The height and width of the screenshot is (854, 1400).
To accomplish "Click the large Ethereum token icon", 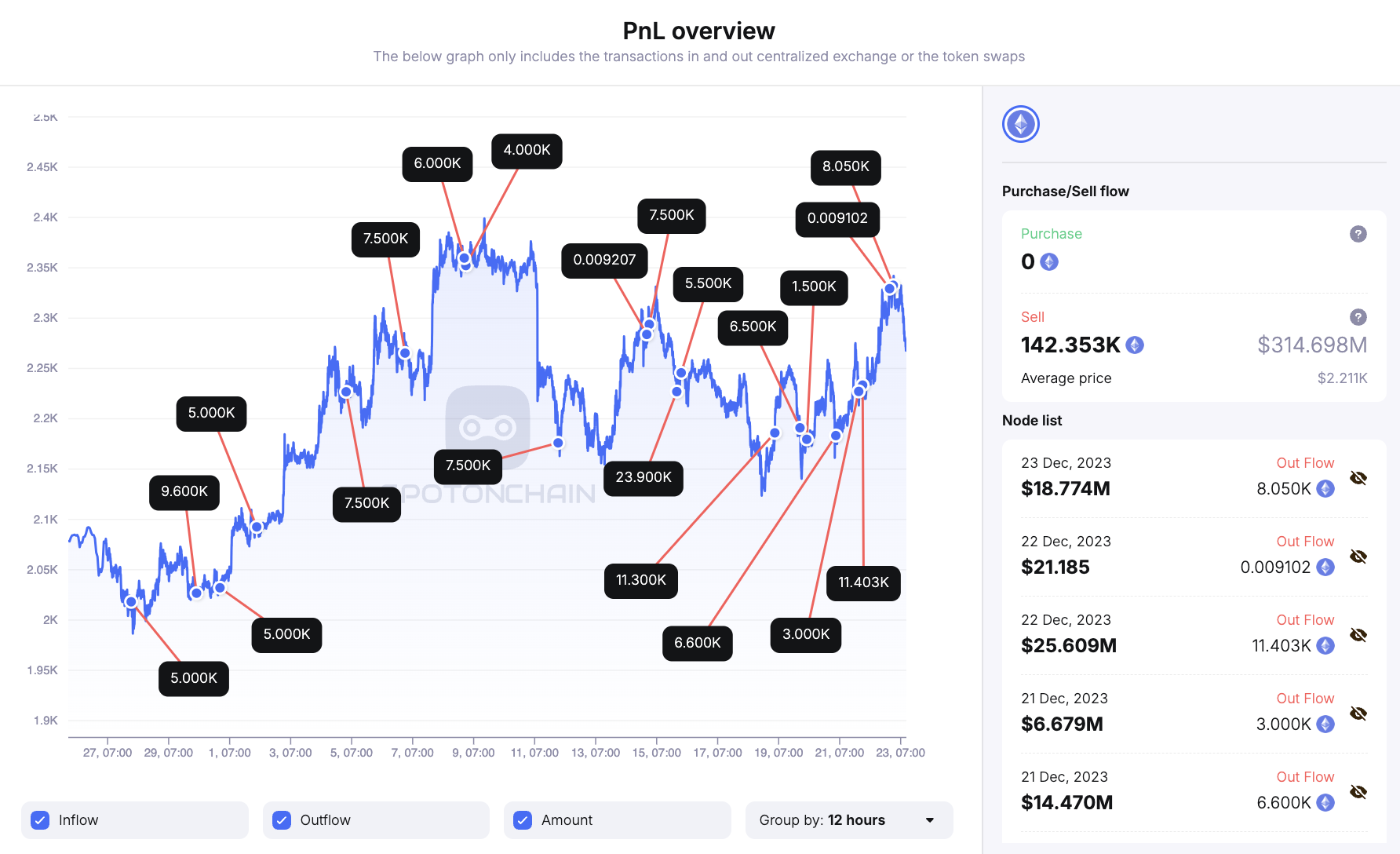I will [x=1020, y=124].
